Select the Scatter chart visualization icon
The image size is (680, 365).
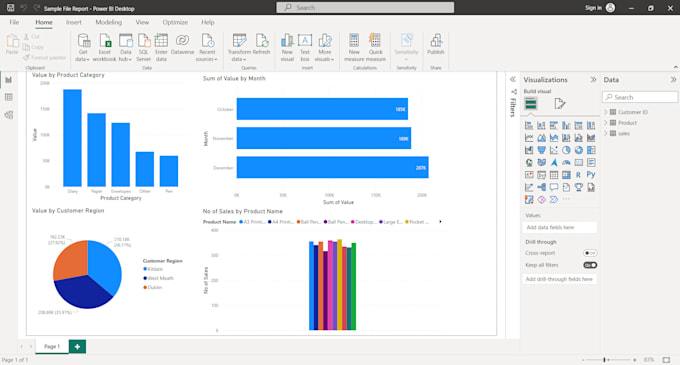pyautogui.click(x=554, y=150)
